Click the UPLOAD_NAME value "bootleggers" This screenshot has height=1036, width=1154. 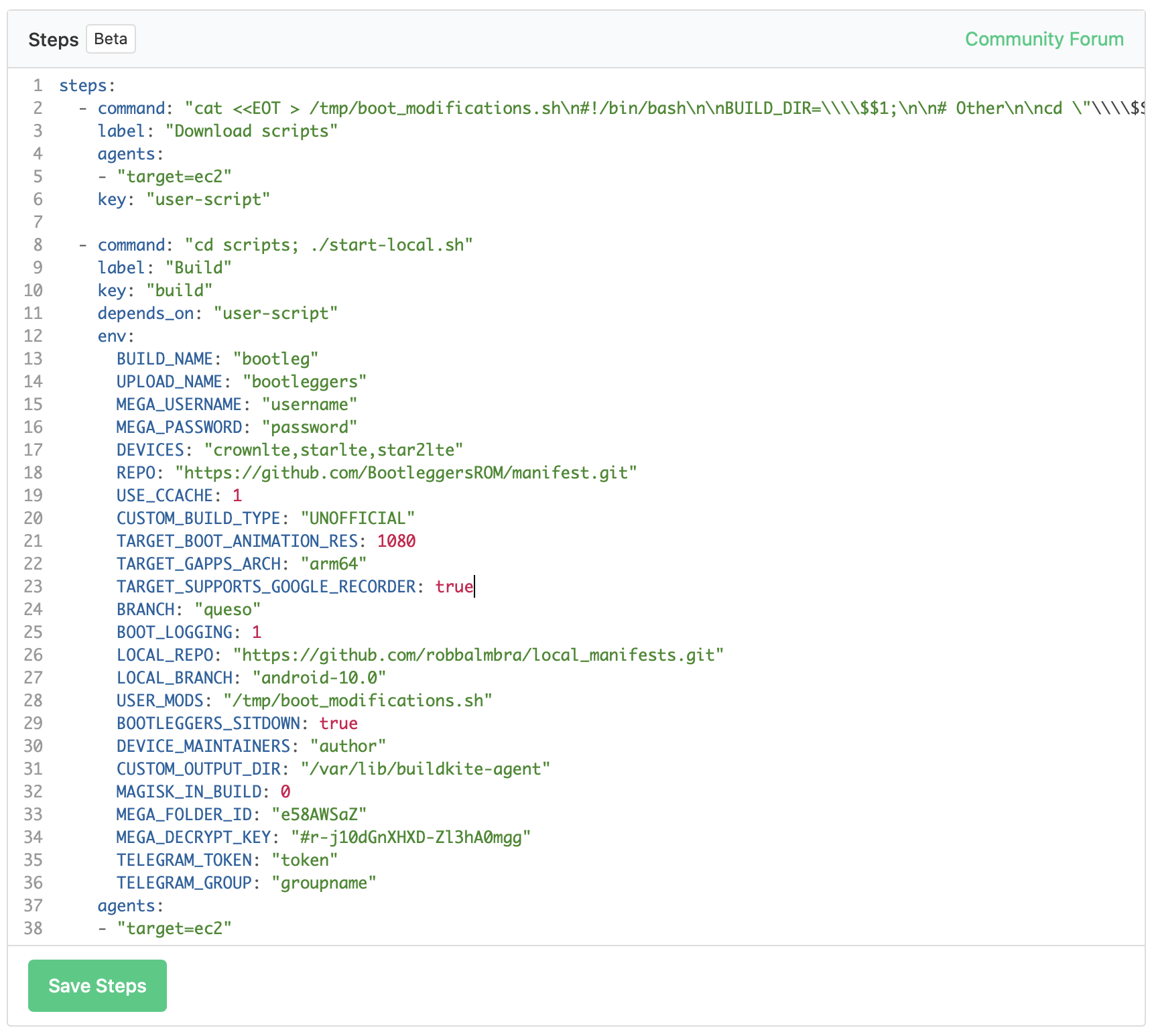pyautogui.click(x=305, y=382)
